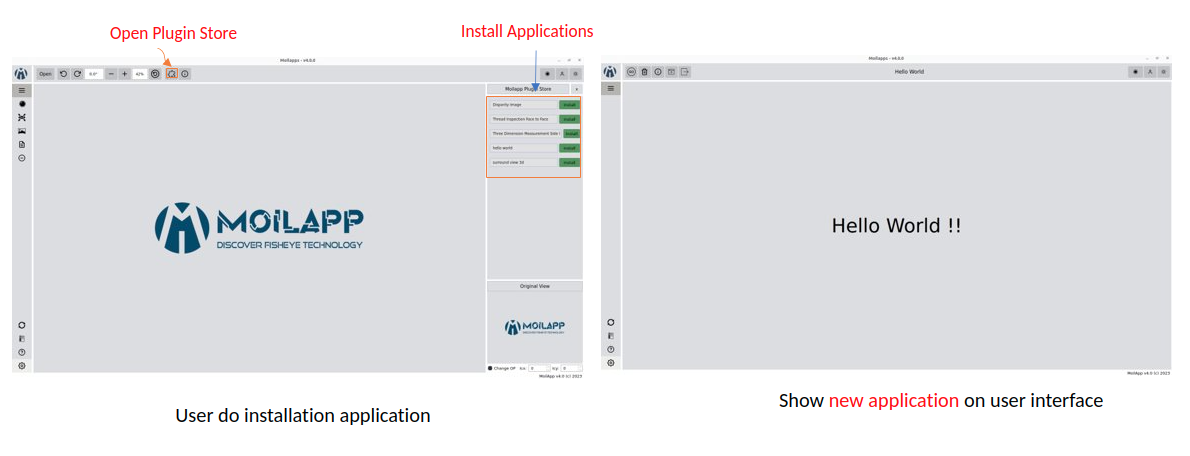Install Three Dimension Measurement plugin
This screenshot has width=1190, height=456.
coord(571,134)
